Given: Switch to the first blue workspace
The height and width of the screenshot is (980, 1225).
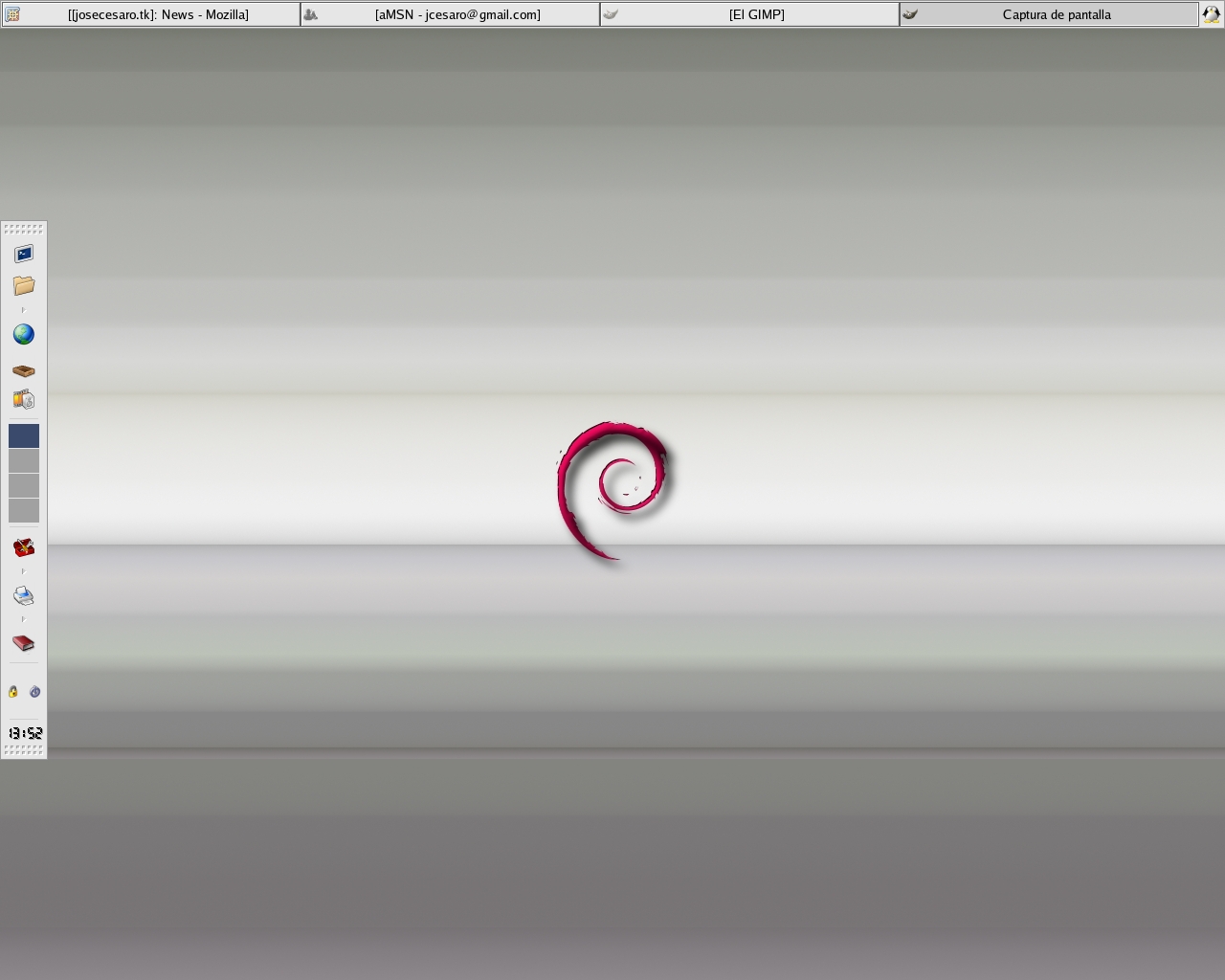Looking at the screenshot, I should [24, 435].
